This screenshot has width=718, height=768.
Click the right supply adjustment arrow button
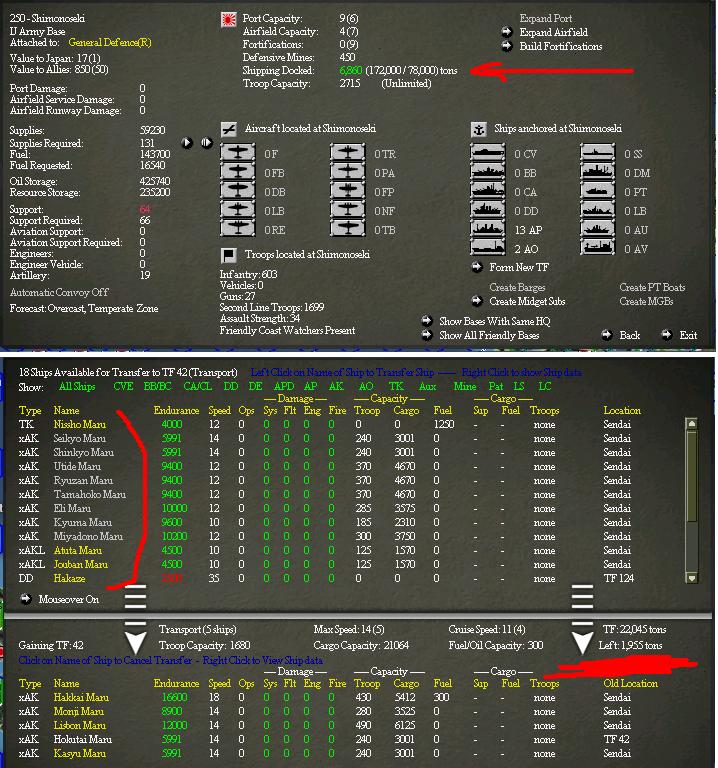(x=207, y=143)
